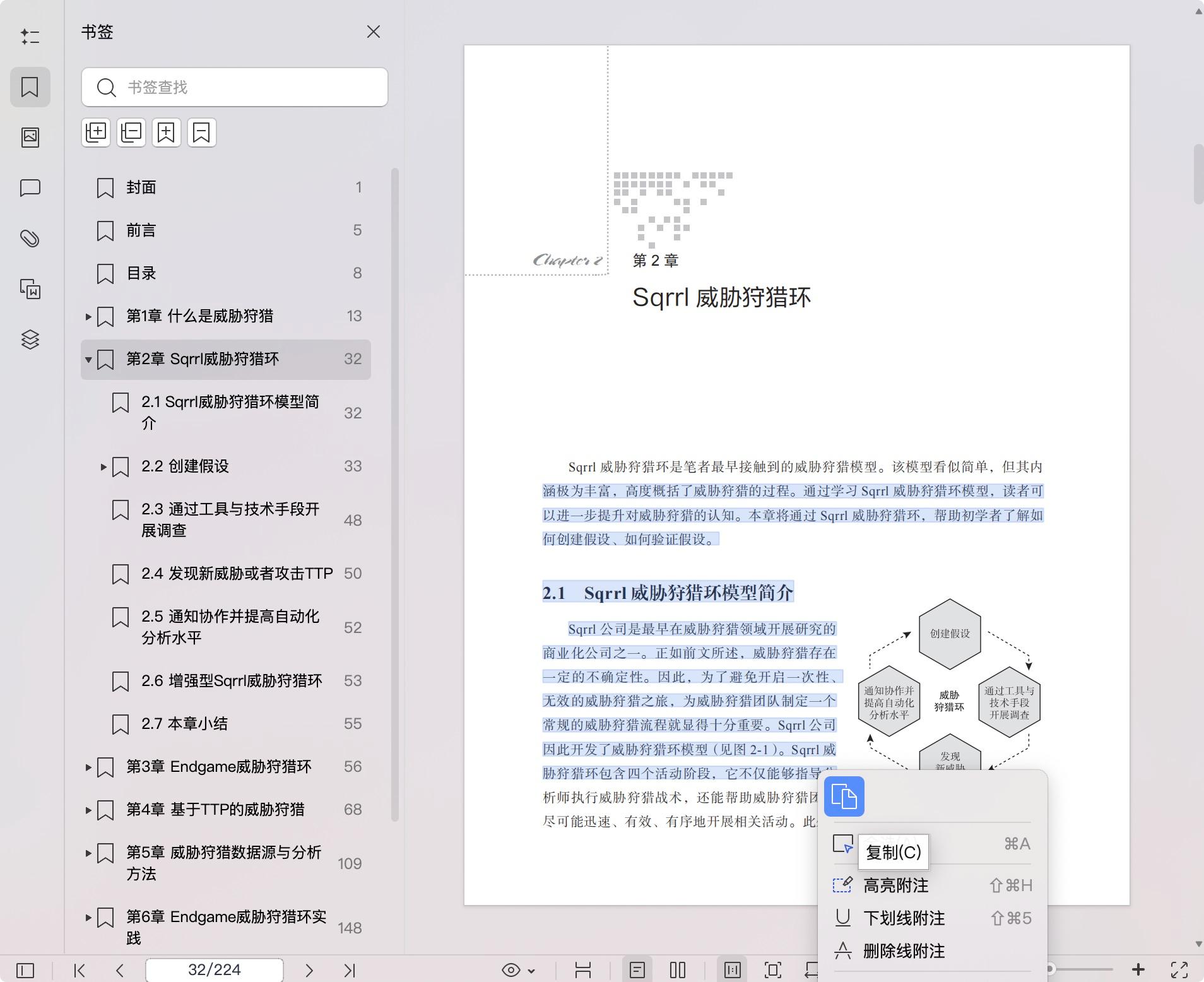Click the page number field 32/224
This screenshot has height=982, width=1204.
click(215, 970)
